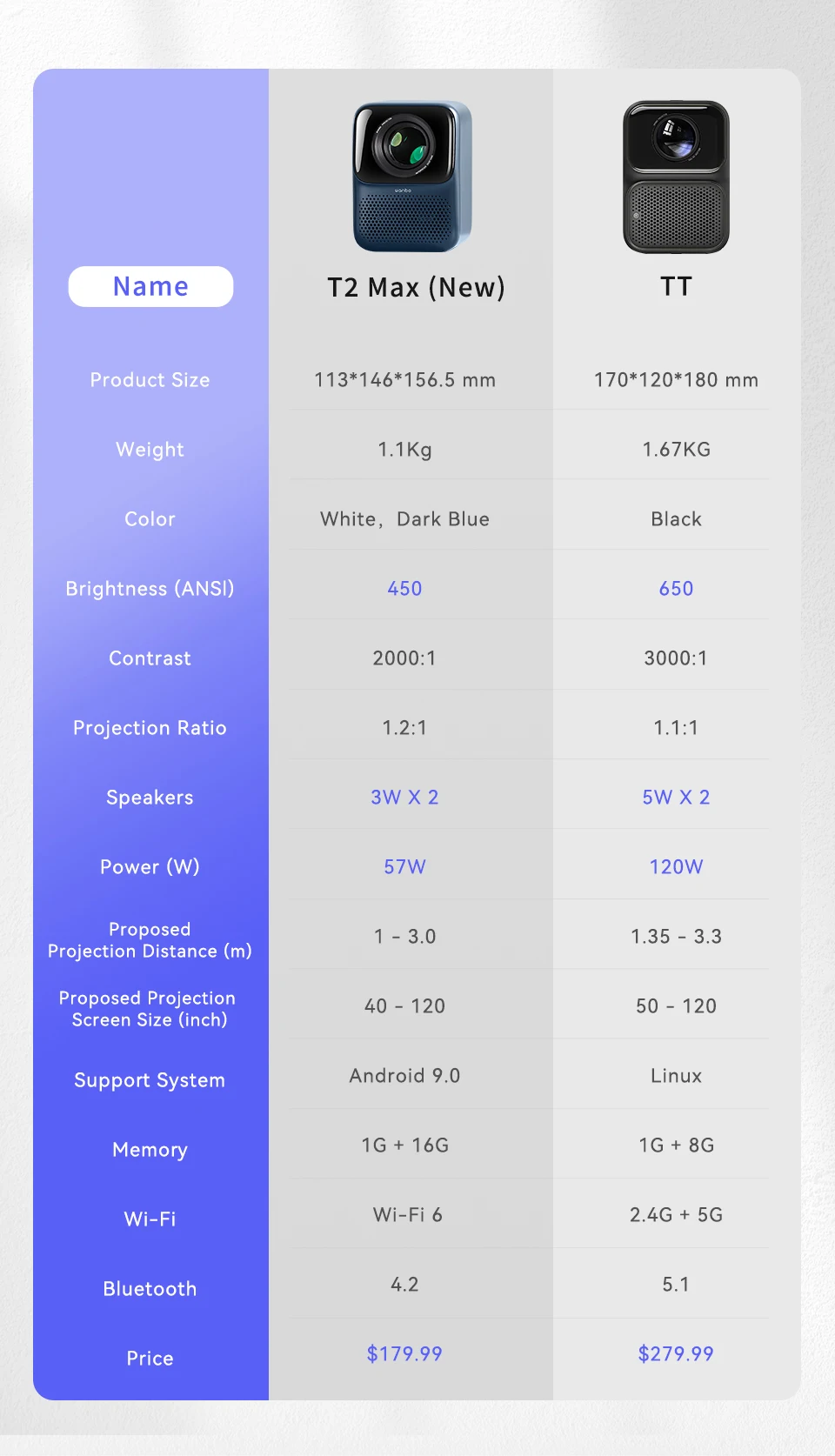Click the 120W power value
The width and height of the screenshot is (835, 1456).
point(676,867)
